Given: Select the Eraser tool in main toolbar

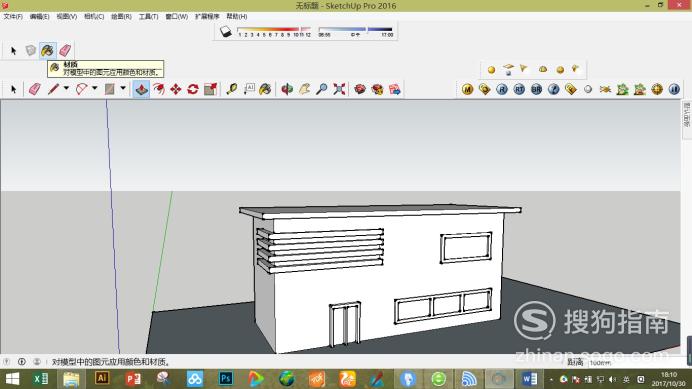Looking at the screenshot, I should coord(34,89).
